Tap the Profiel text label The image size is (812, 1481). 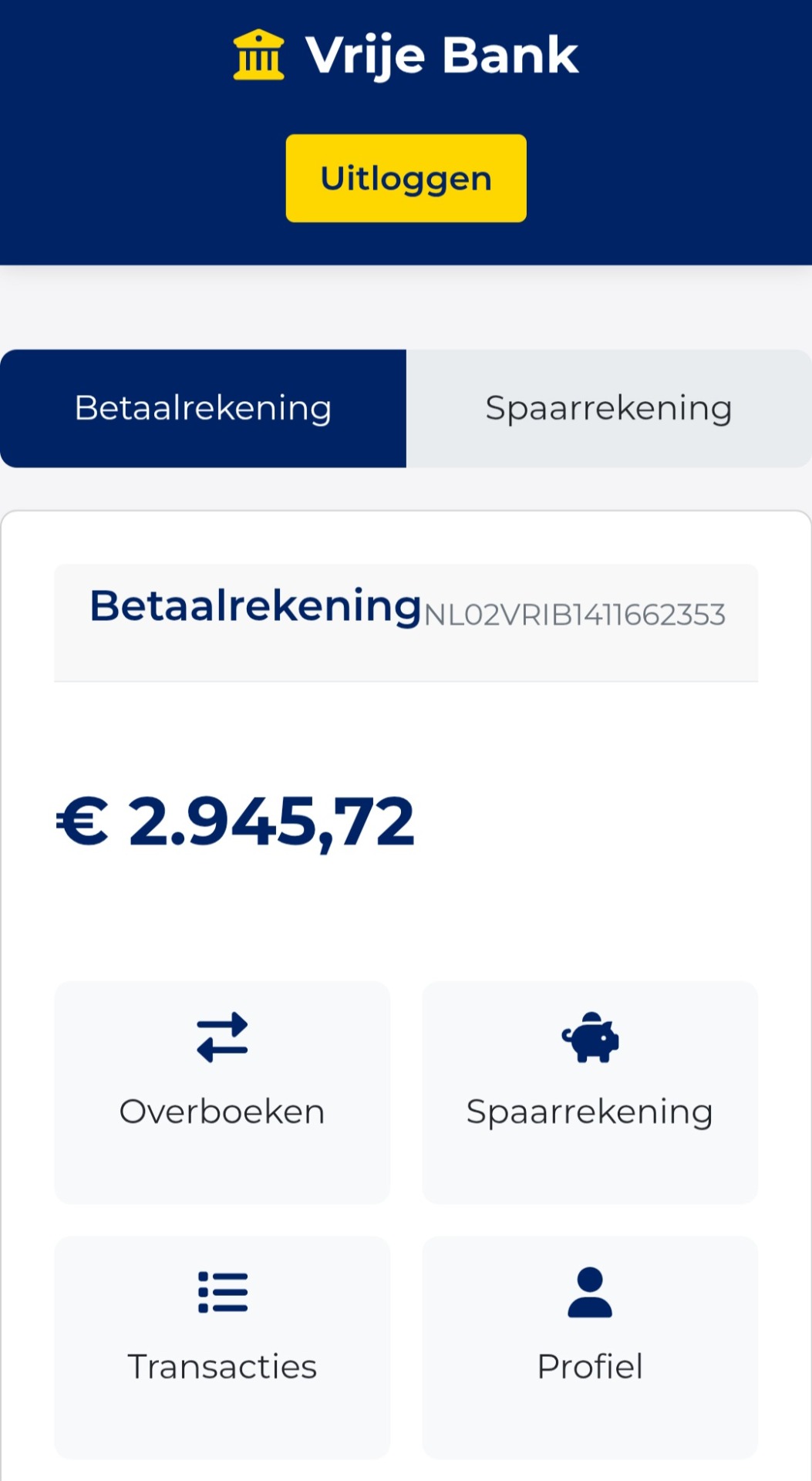(x=590, y=1366)
